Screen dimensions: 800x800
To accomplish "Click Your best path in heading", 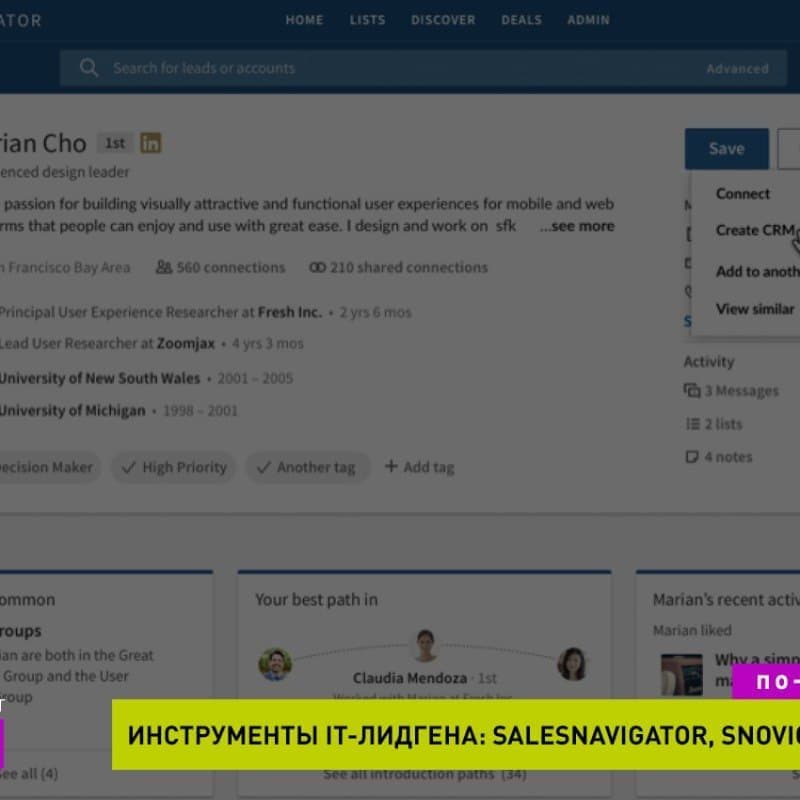I will click(316, 599).
